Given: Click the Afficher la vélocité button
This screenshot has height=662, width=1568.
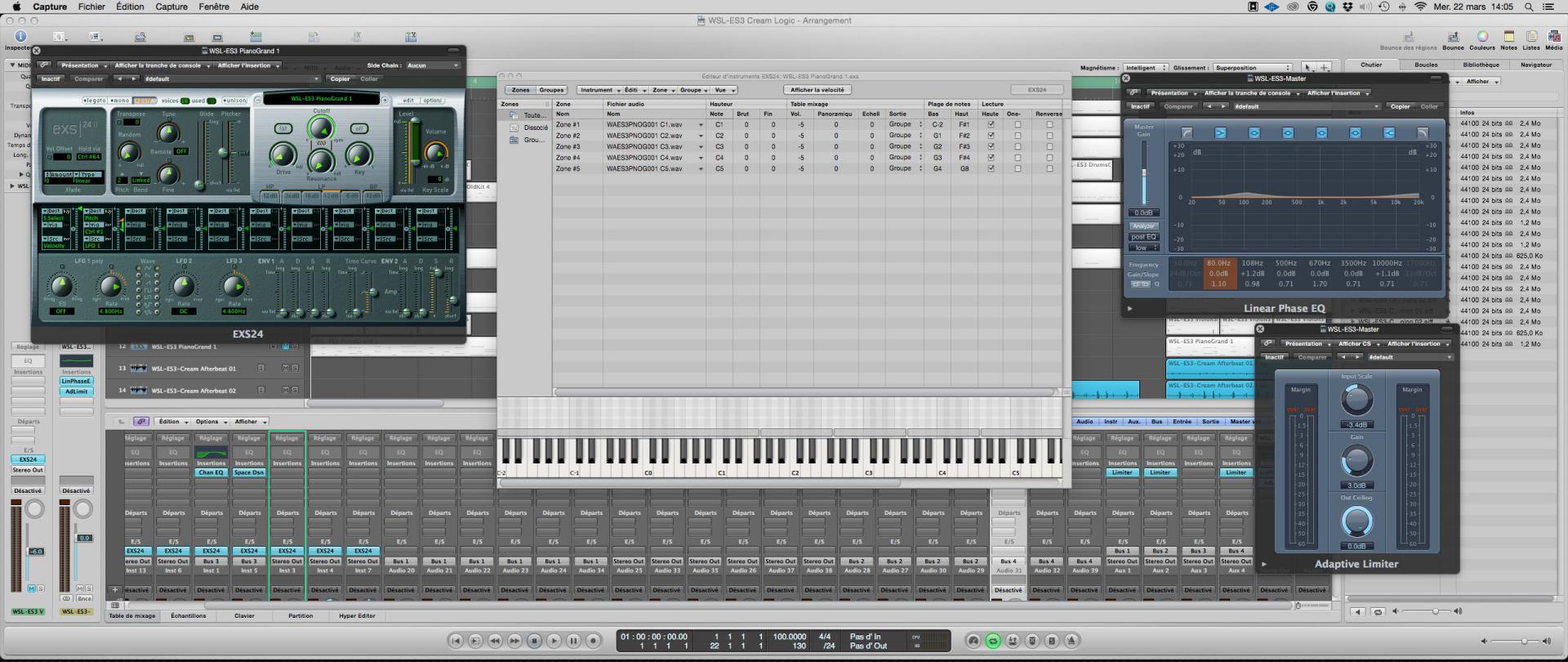Looking at the screenshot, I should coord(817,90).
